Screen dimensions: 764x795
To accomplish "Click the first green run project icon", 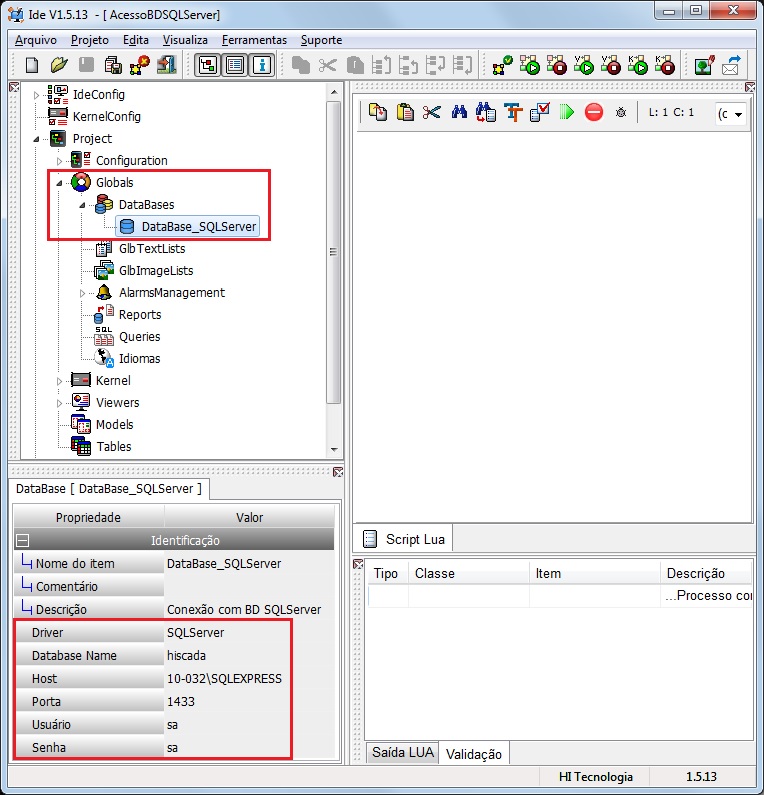I will point(530,65).
